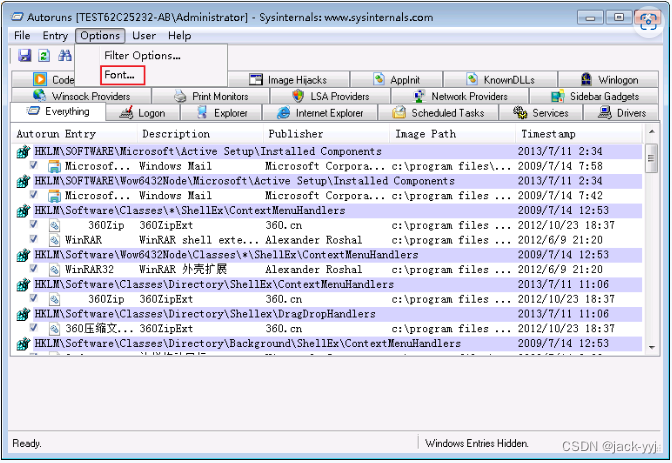This screenshot has height=463, width=672.
Task: Click the Refresh toolbar icon
Action: pos(44,55)
